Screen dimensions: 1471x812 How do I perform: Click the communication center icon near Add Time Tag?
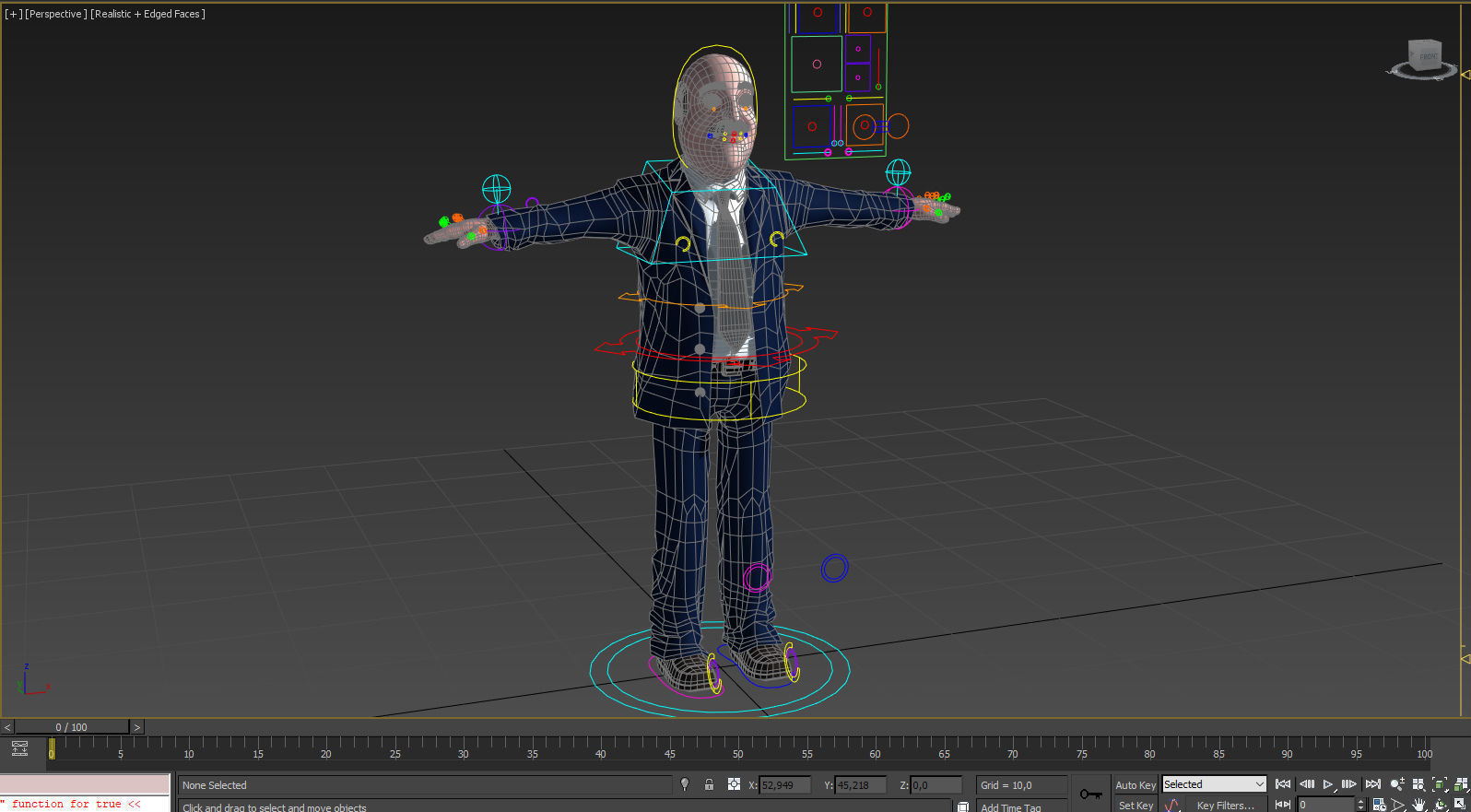tap(962, 806)
